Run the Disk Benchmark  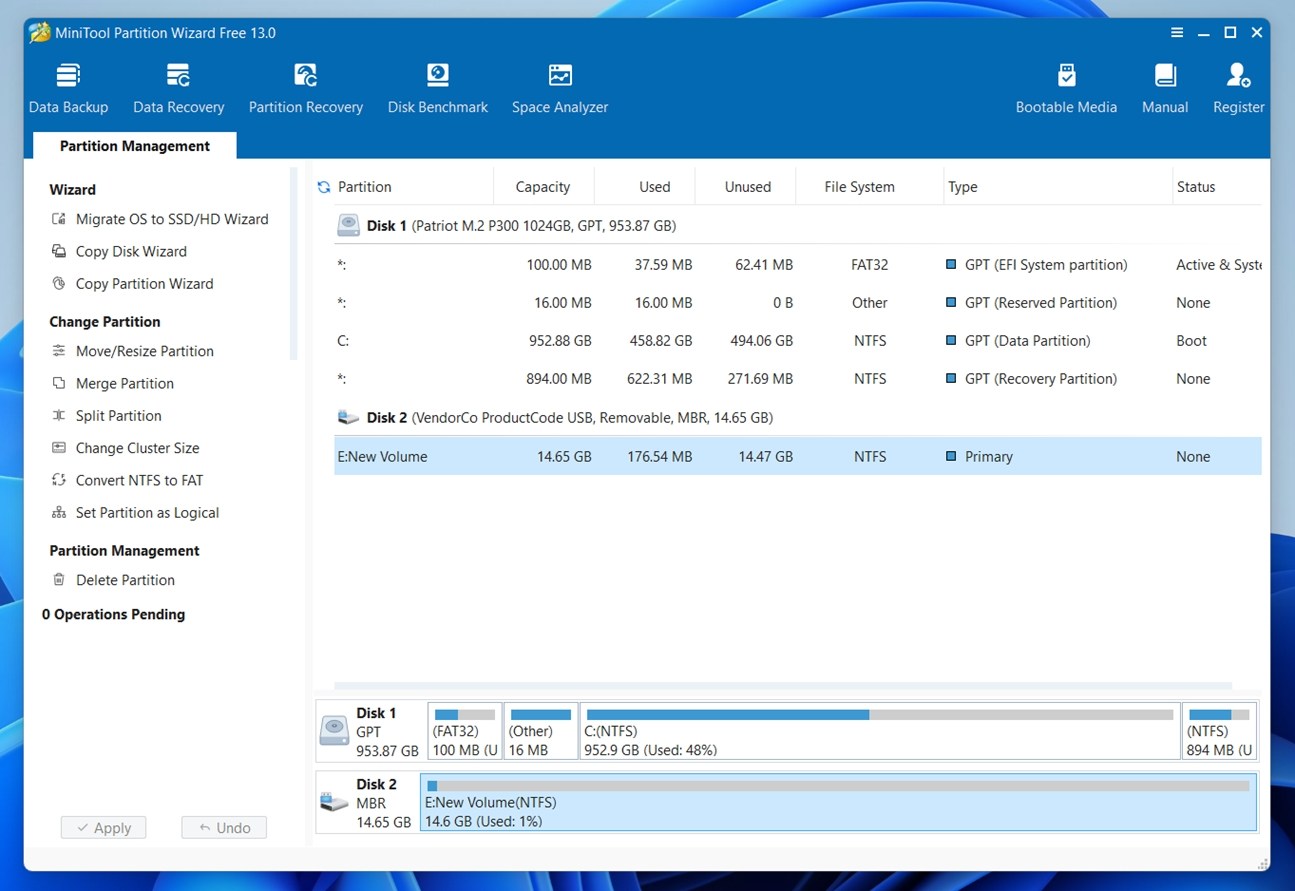[437, 87]
